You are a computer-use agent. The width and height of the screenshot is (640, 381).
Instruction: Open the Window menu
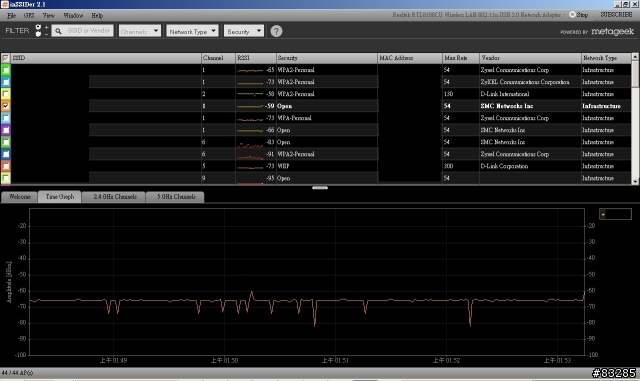73,16
